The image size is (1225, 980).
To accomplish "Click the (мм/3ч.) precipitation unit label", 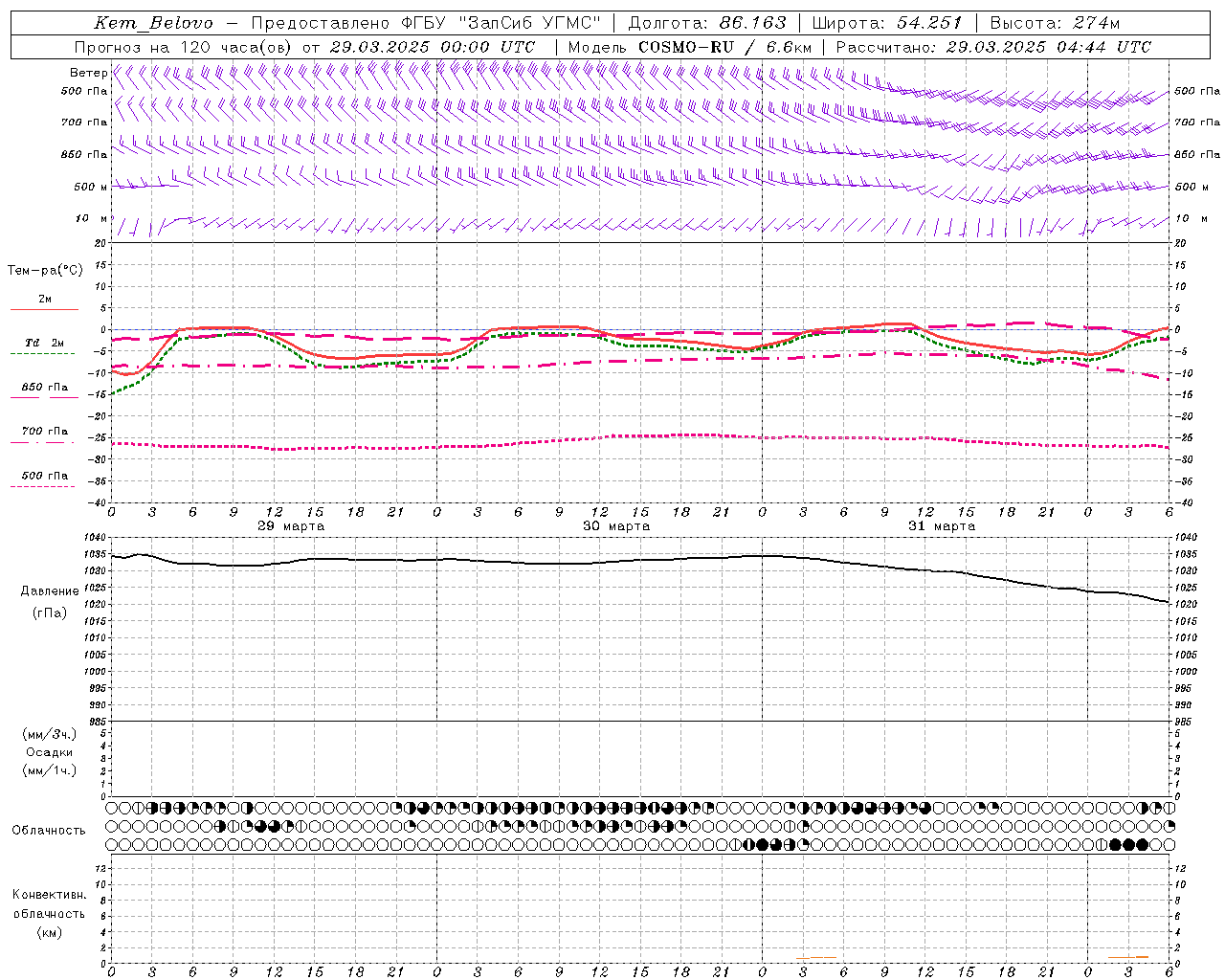I will tap(50, 735).
